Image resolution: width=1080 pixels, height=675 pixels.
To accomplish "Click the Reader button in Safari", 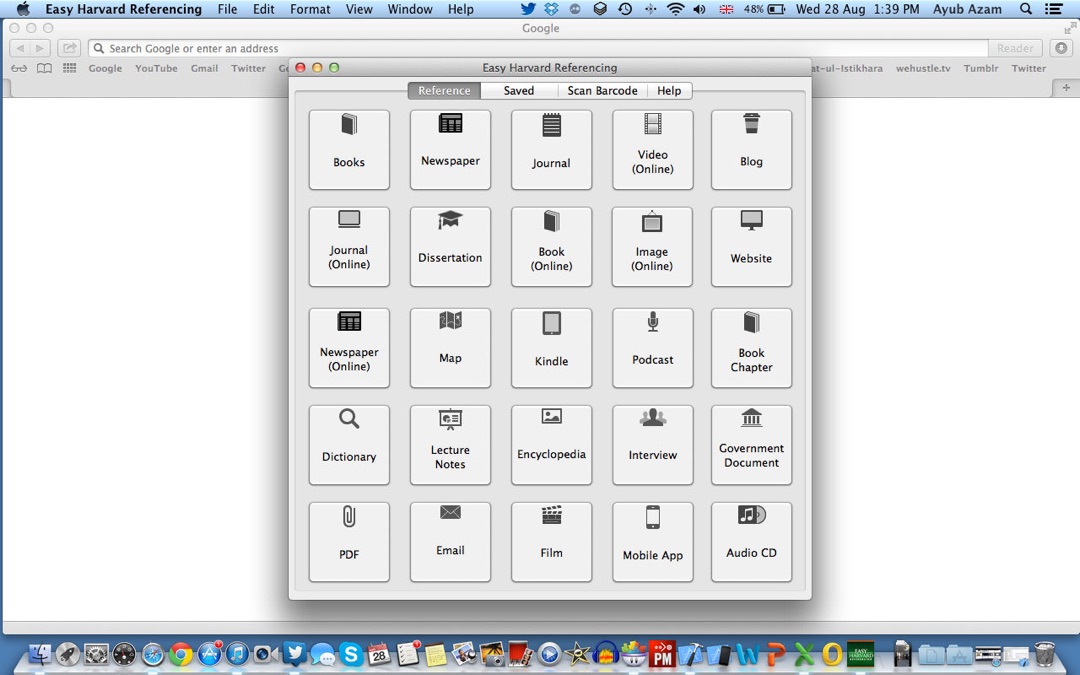I will pyautogui.click(x=1015, y=48).
